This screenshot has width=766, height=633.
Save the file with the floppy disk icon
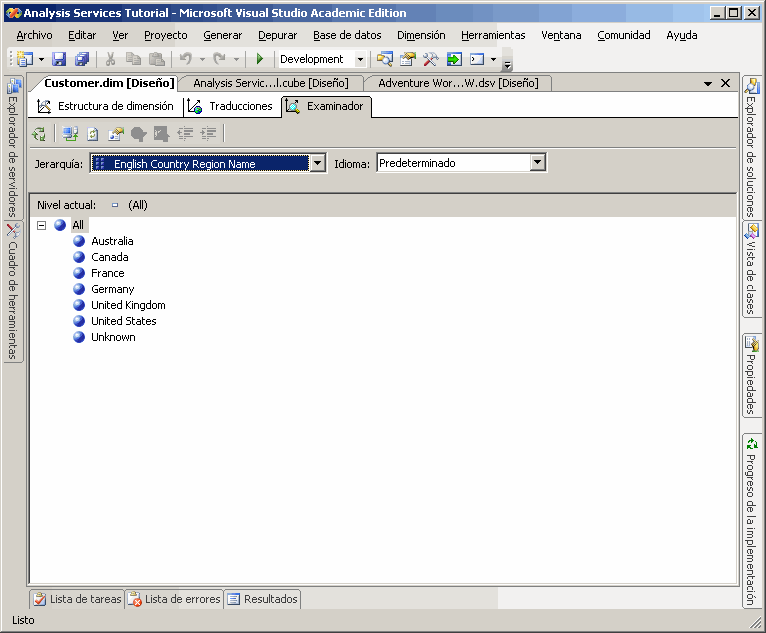59,59
